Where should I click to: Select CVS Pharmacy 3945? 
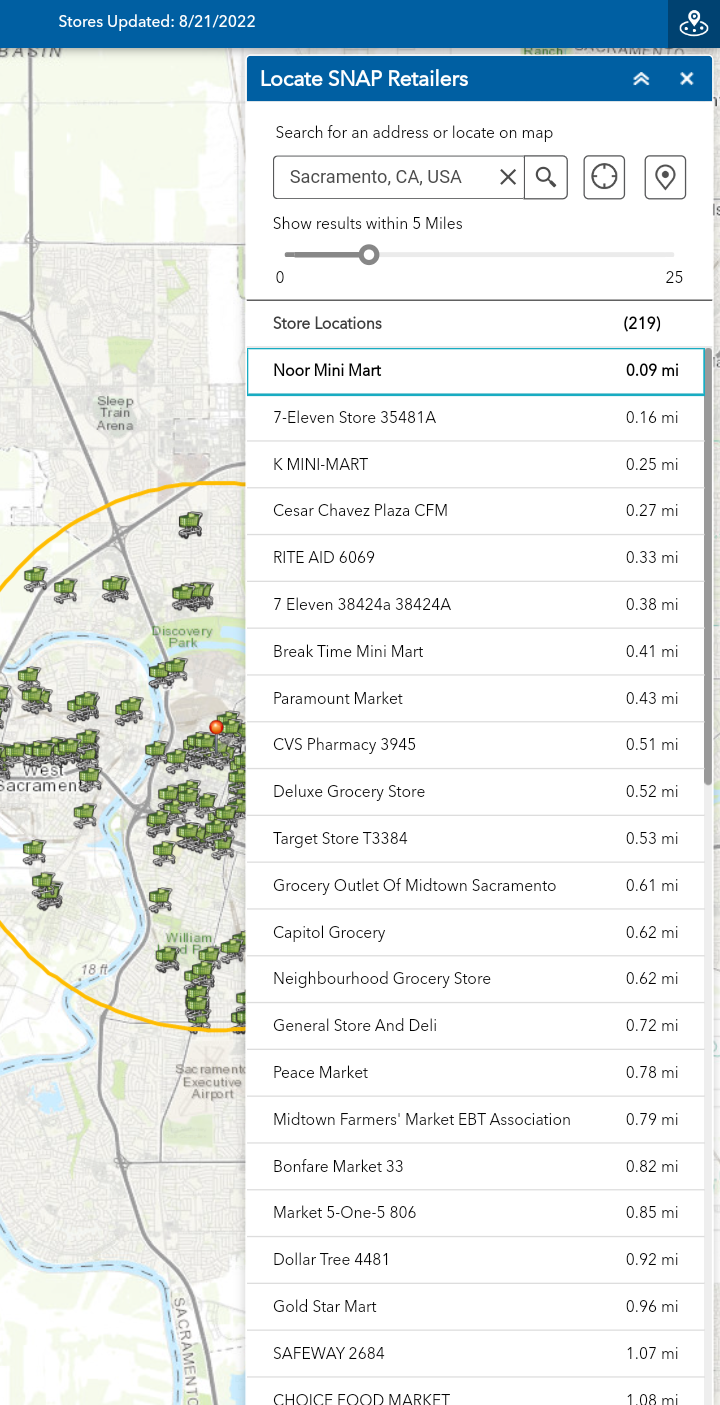476,745
